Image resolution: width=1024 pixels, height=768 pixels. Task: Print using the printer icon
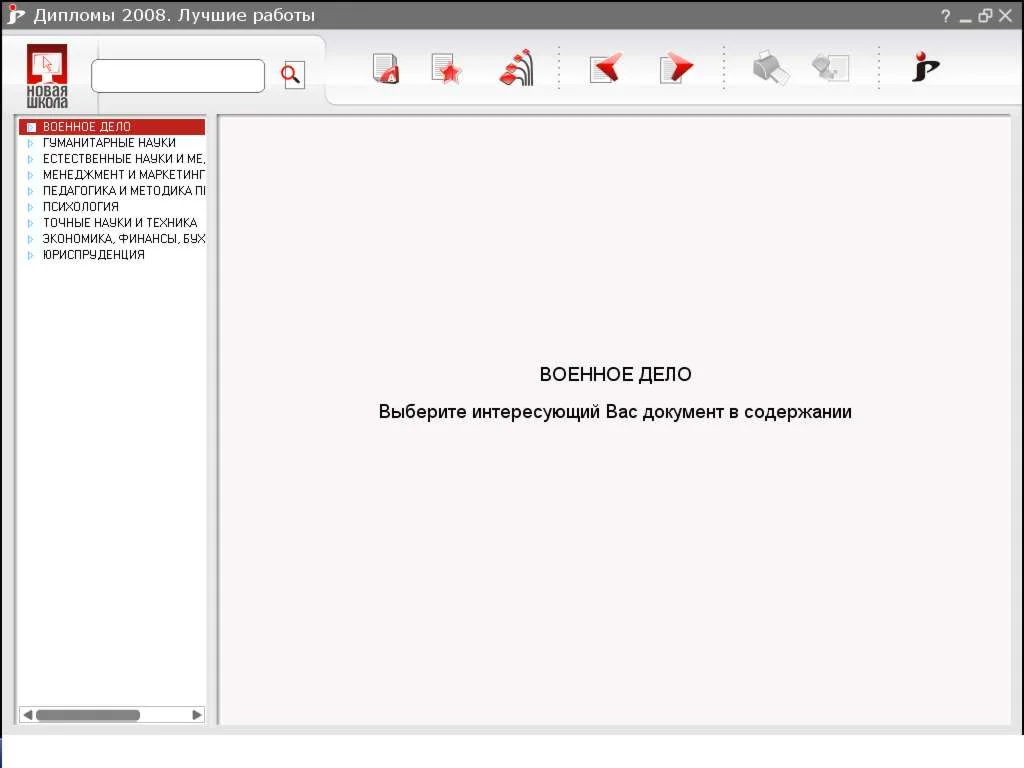tap(768, 68)
